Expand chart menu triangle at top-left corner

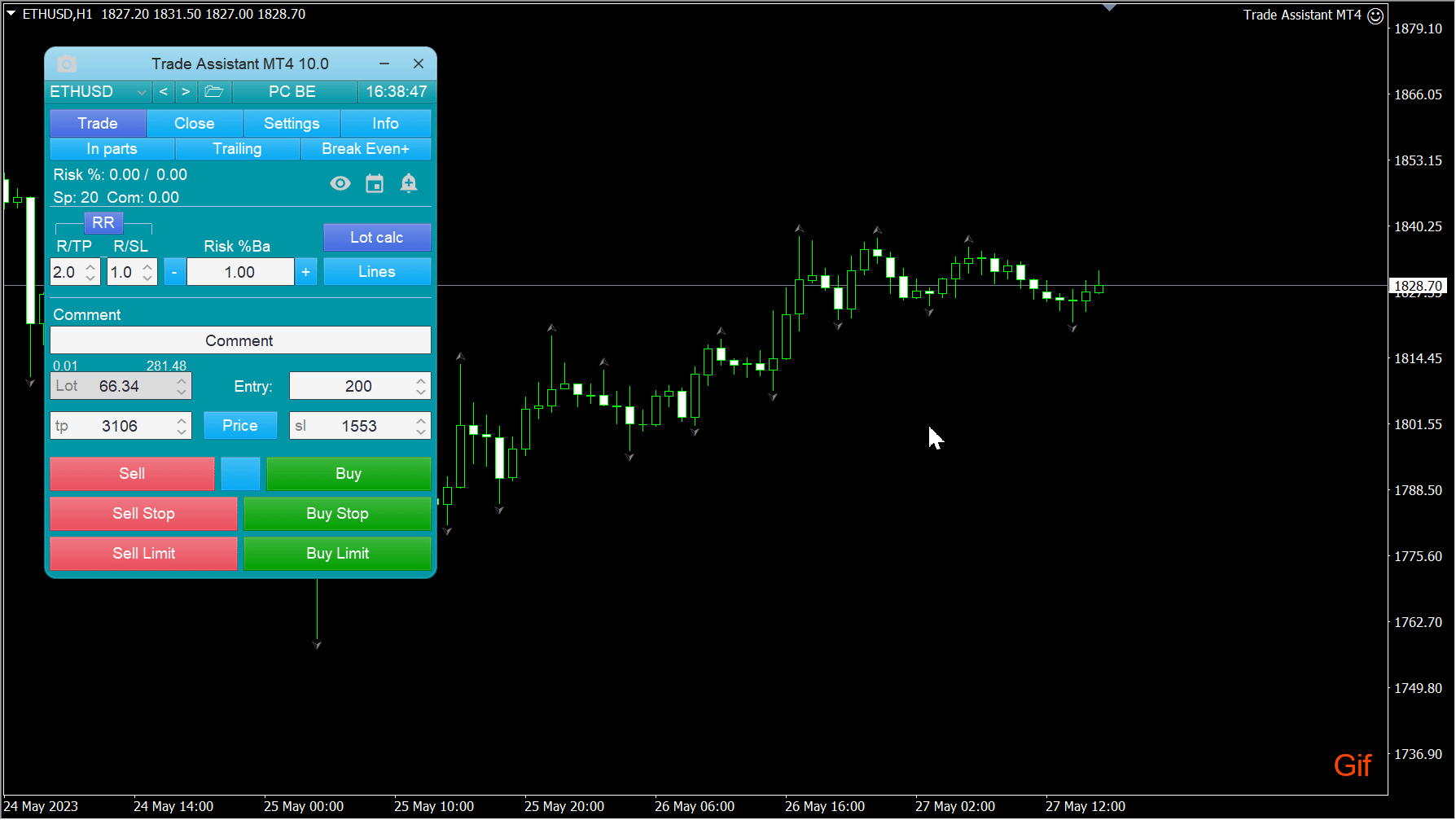pyautogui.click(x=11, y=14)
